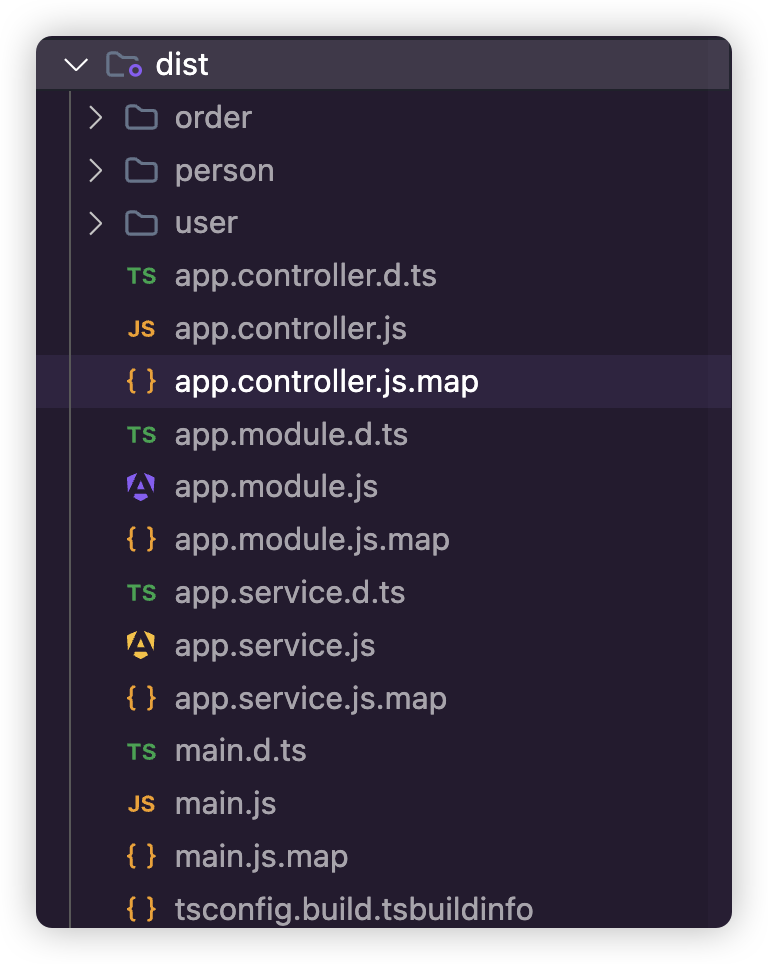Click the purple Angular icon for app.module.js
768x964 pixels.
click(141, 487)
